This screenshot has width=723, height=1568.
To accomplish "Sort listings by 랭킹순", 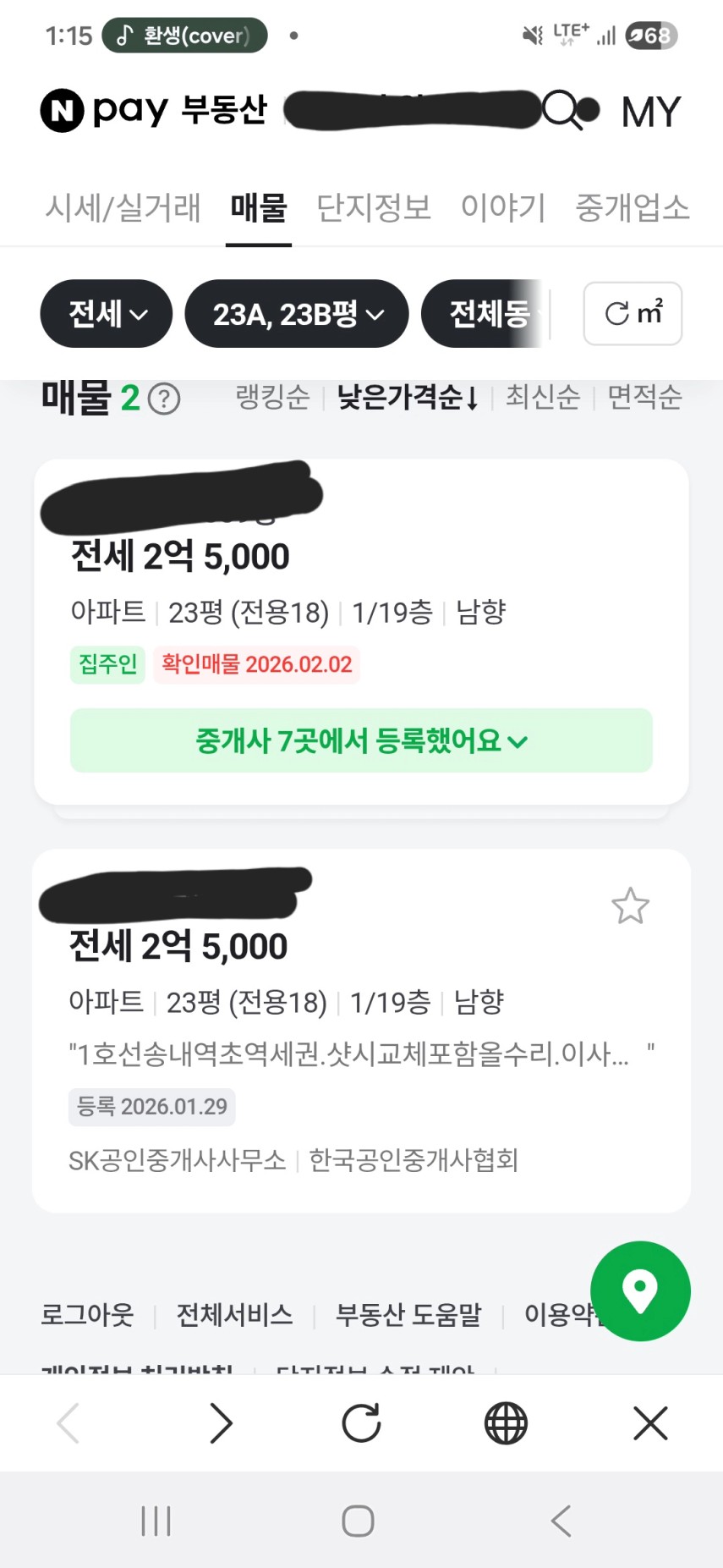I will click(x=272, y=397).
